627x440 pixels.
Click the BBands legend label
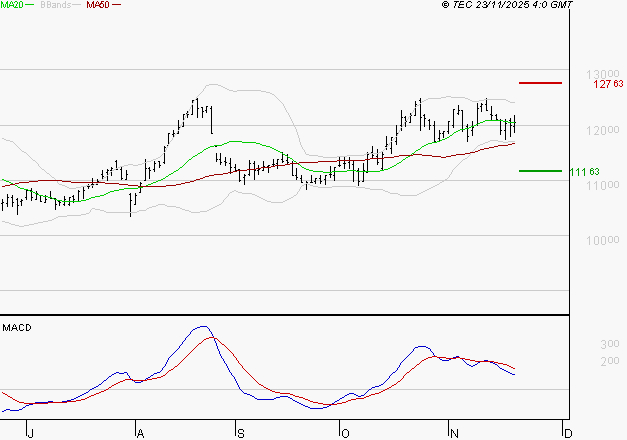click(56, 5)
